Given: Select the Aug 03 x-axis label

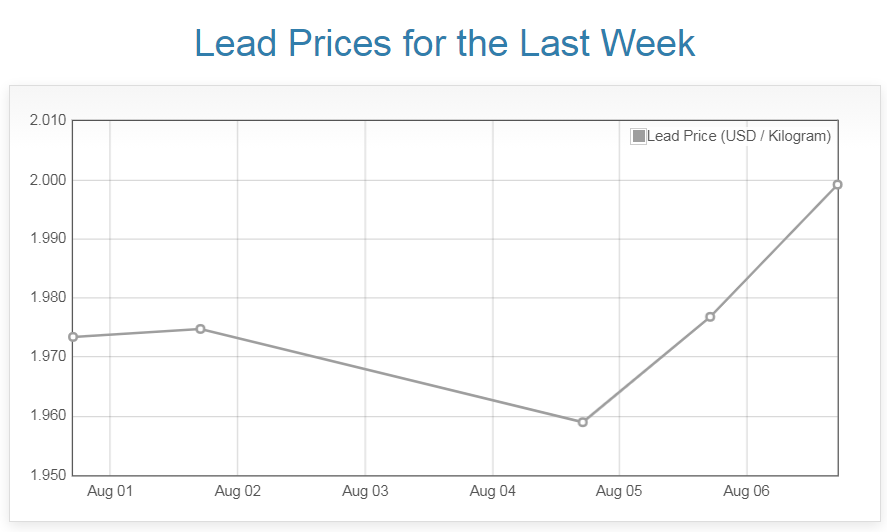Looking at the screenshot, I should click(365, 492).
